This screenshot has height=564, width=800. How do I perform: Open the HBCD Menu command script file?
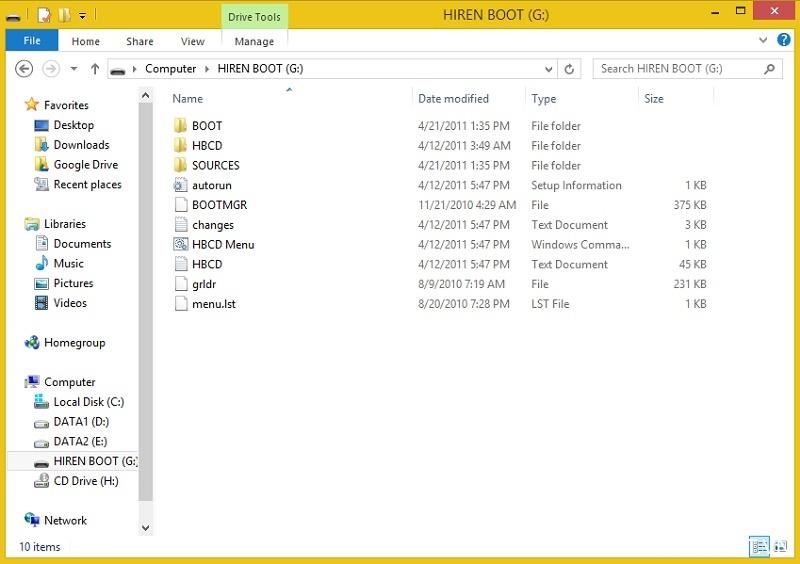pyautogui.click(x=222, y=245)
